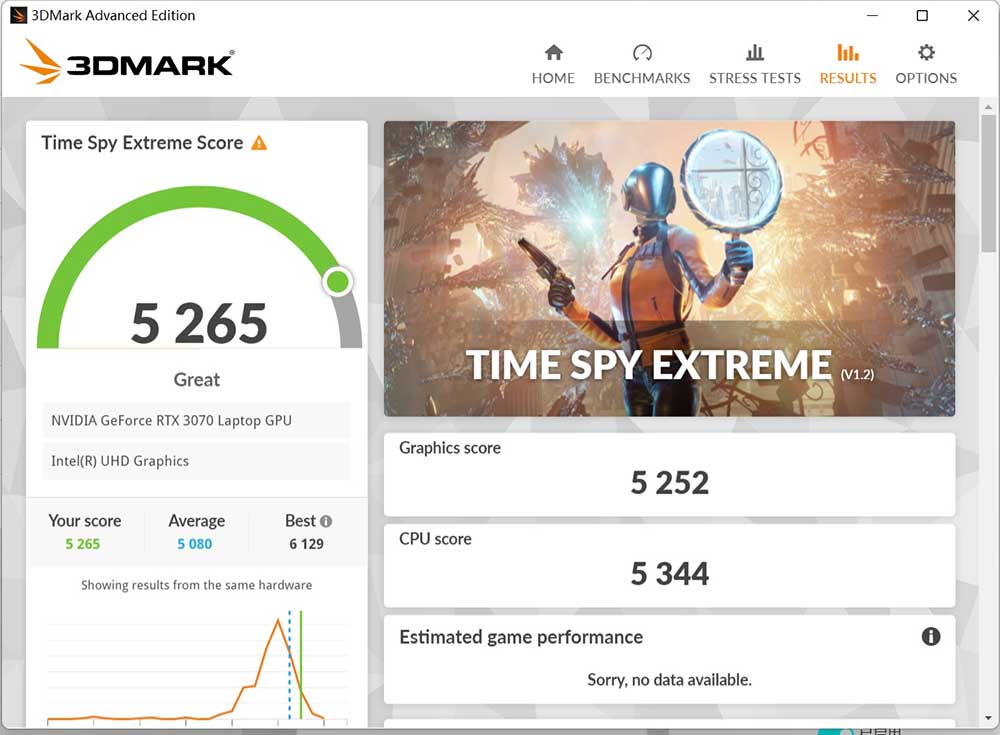Close the 3DMark window
This screenshot has width=1000, height=735.
973,15
